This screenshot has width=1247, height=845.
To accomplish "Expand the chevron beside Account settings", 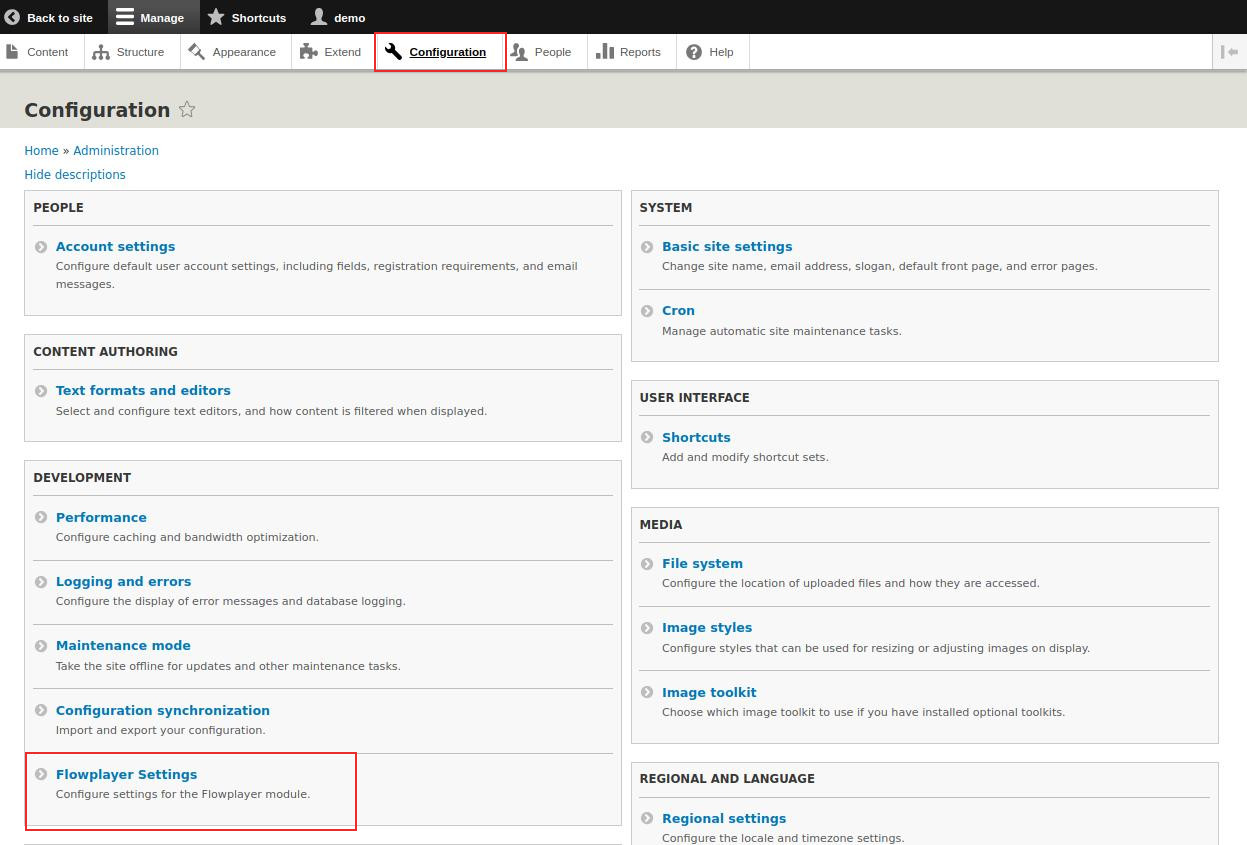I will point(40,246).
